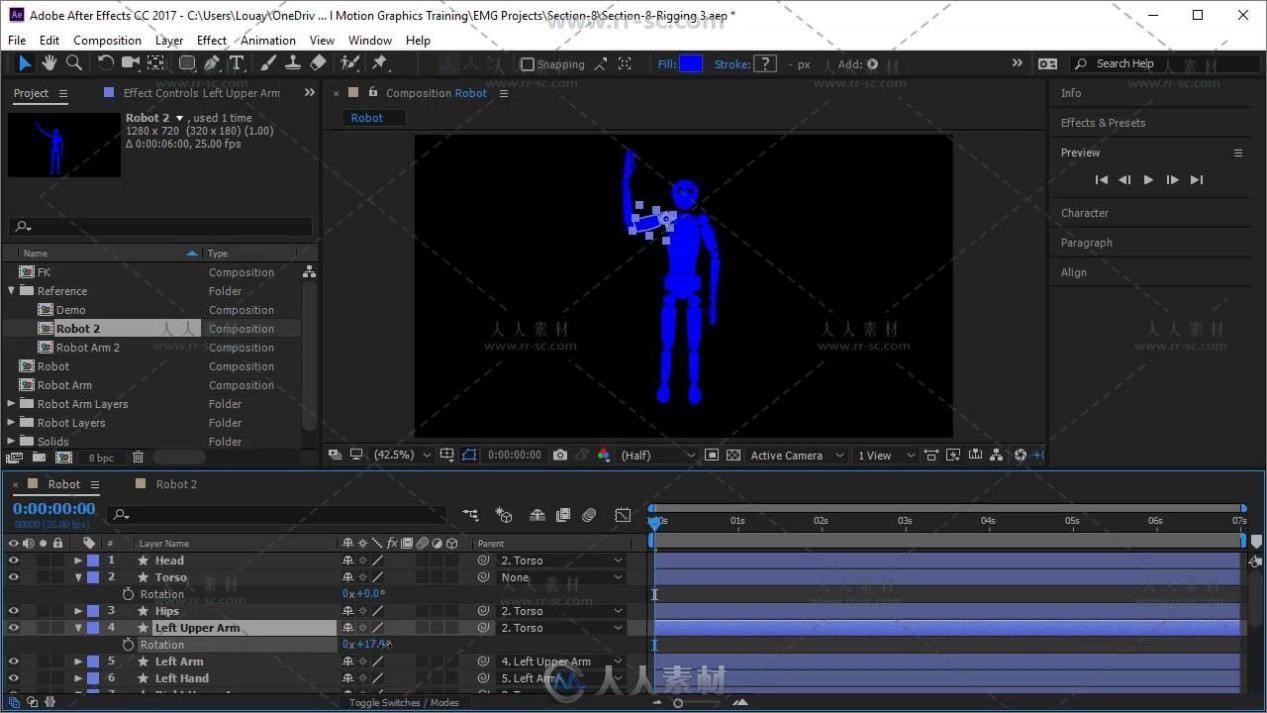
Task: Click Toggle Switches / Modes button
Action: tap(403, 703)
